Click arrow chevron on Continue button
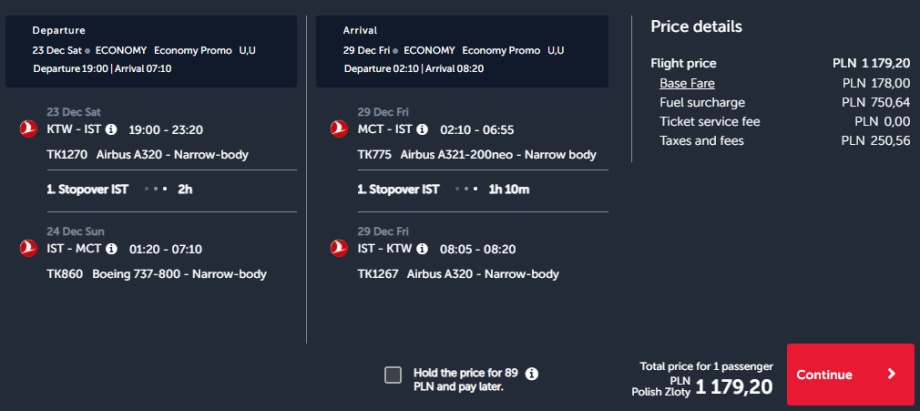The image size is (920, 411). click(892, 375)
